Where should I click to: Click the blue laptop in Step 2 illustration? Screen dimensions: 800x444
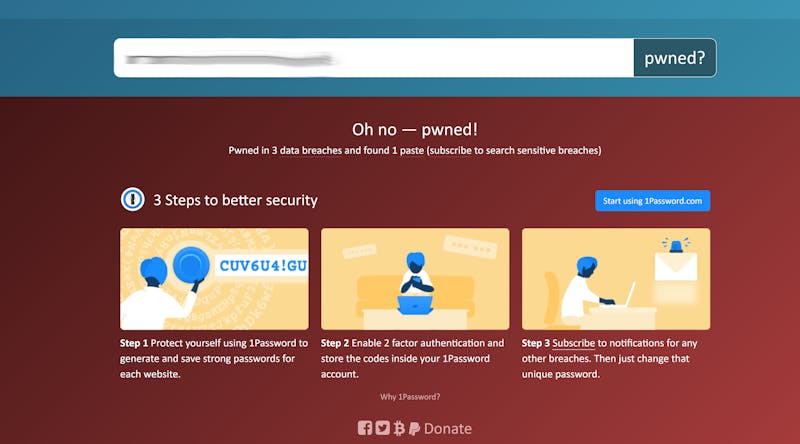click(x=415, y=305)
